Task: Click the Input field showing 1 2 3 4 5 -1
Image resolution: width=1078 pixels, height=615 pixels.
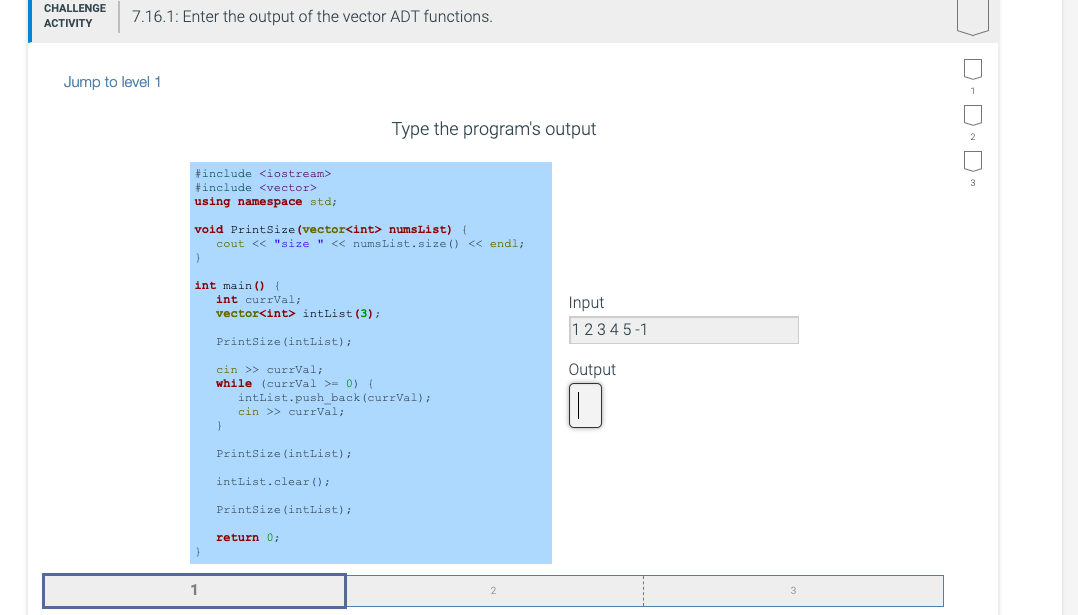Action: (683, 329)
